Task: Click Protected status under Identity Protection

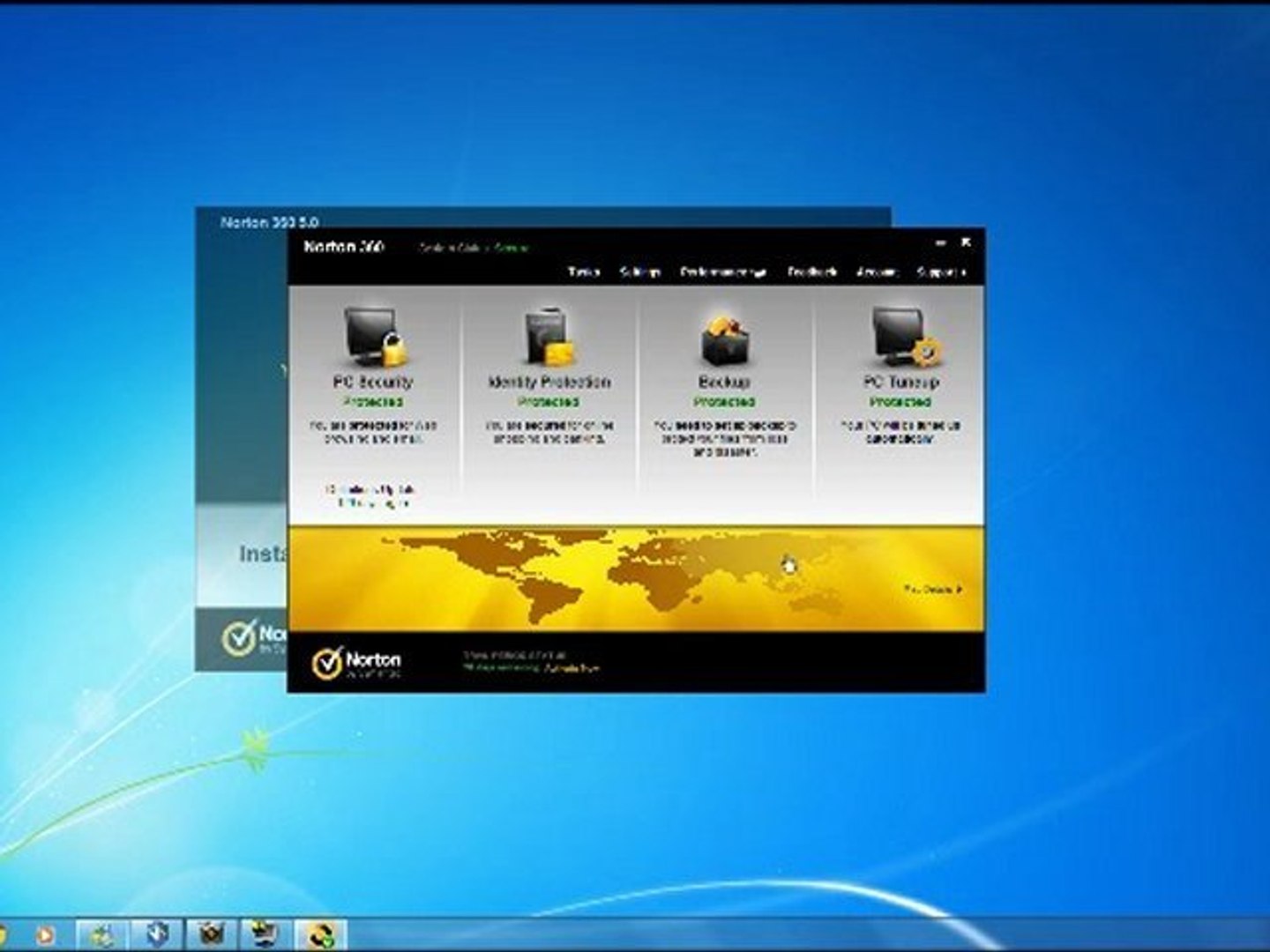Action: point(549,402)
